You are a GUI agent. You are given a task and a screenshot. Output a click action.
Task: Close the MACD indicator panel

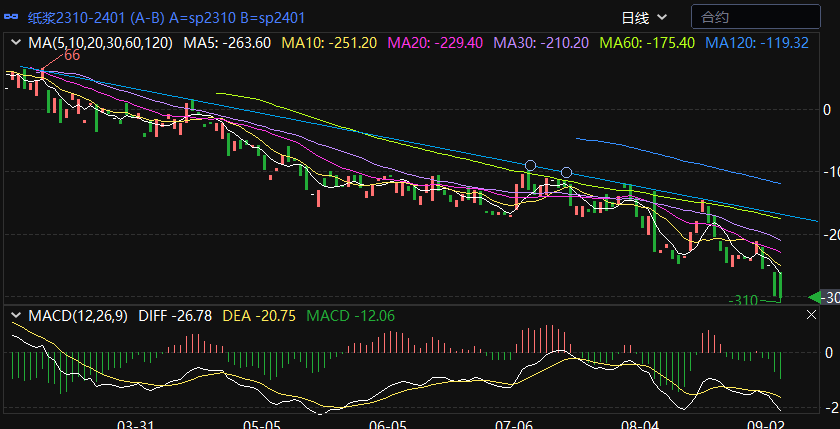[x=812, y=315]
